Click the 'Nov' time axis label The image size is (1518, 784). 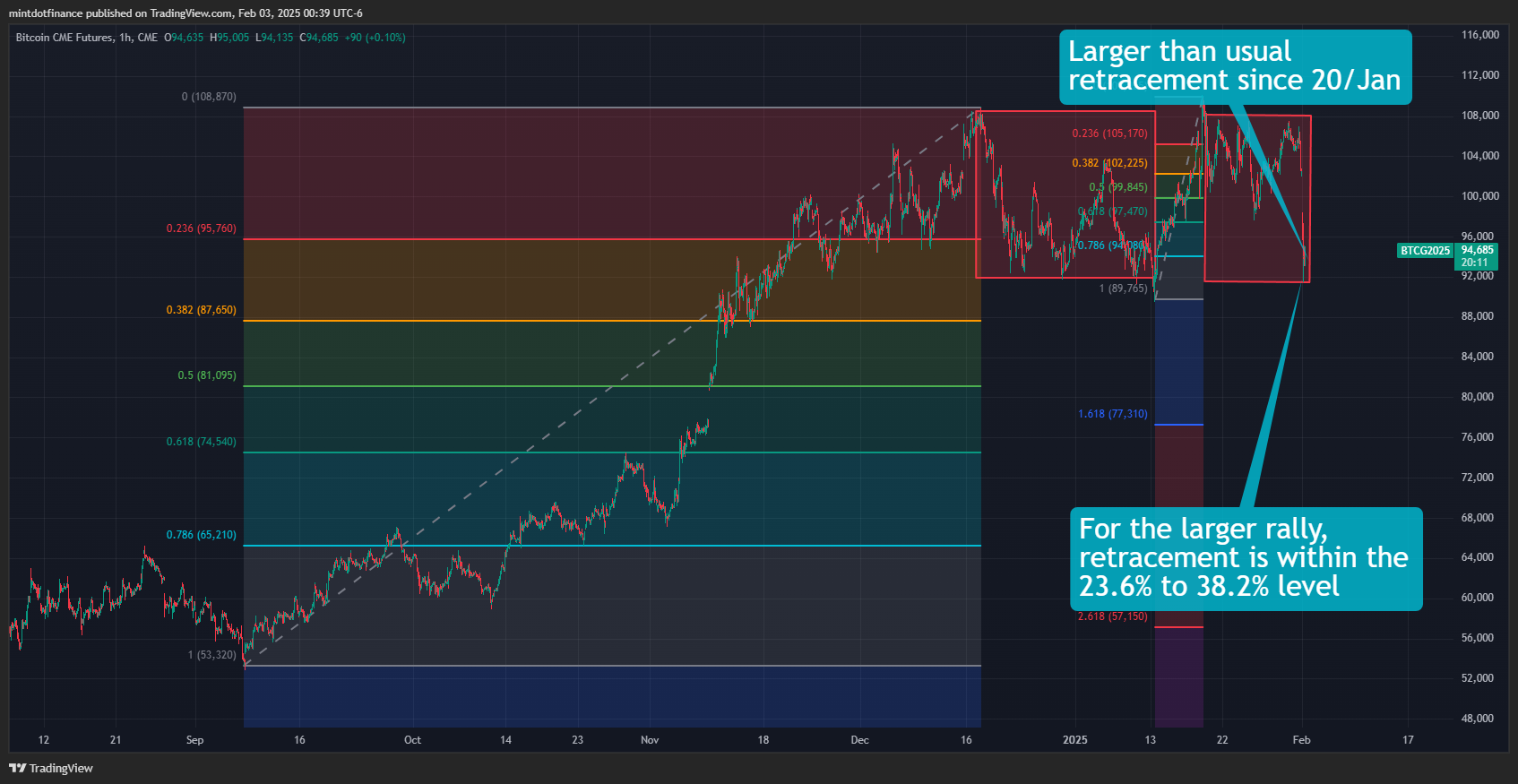(650, 740)
